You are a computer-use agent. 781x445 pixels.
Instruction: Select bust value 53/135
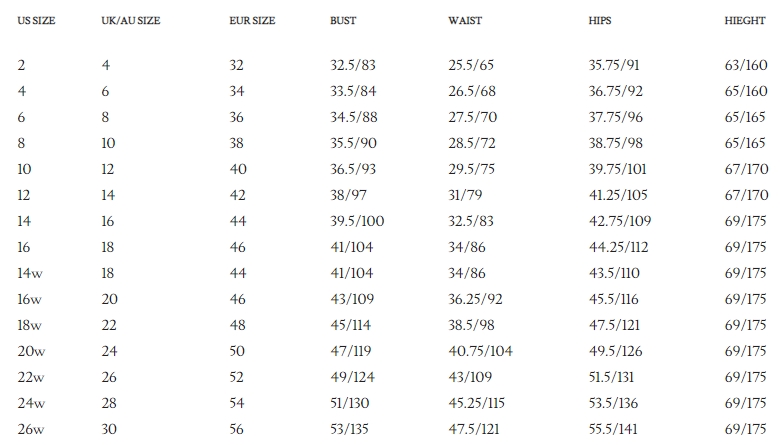tap(351, 429)
